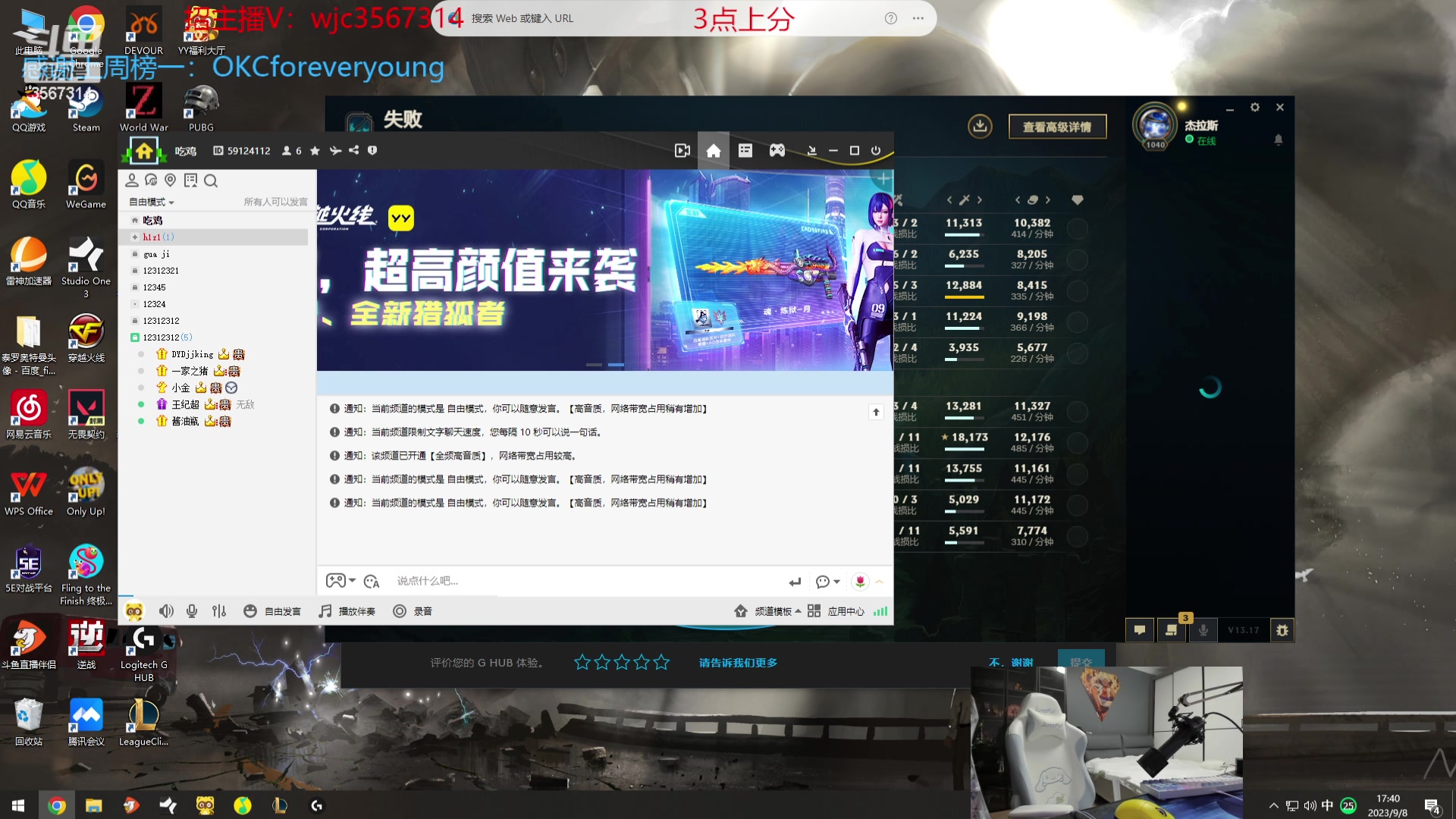This screenshot has height=819, width=1456.
Task: Click the contacts person icon in YY sidebar
Action: pos(132,180)
